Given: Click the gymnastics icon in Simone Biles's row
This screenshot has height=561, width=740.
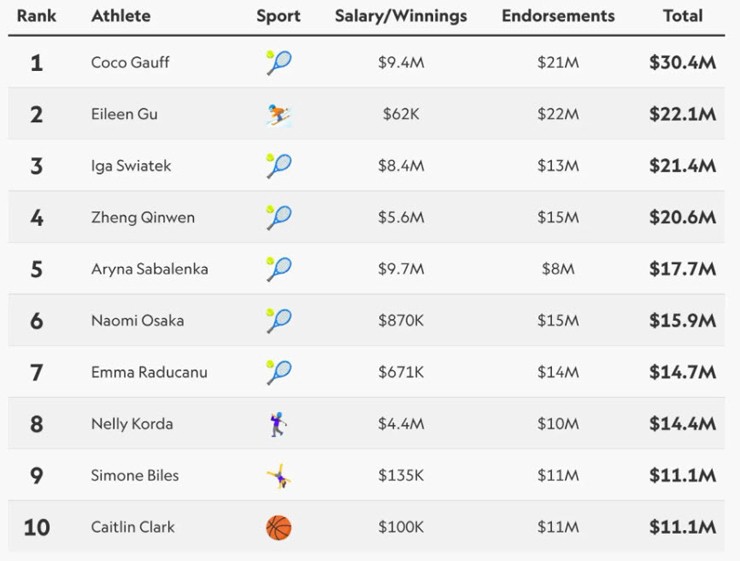Looking at the screenshot, I should 278,476.
